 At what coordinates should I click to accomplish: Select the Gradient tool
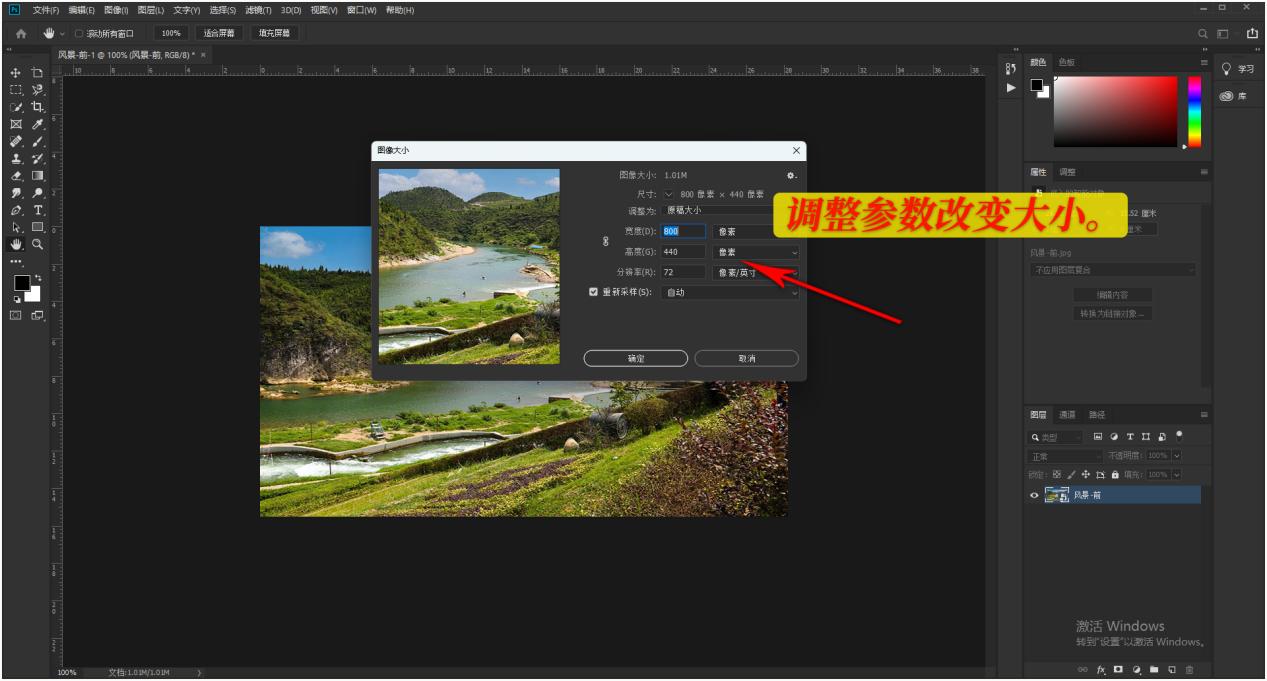[x=38, y=176]
